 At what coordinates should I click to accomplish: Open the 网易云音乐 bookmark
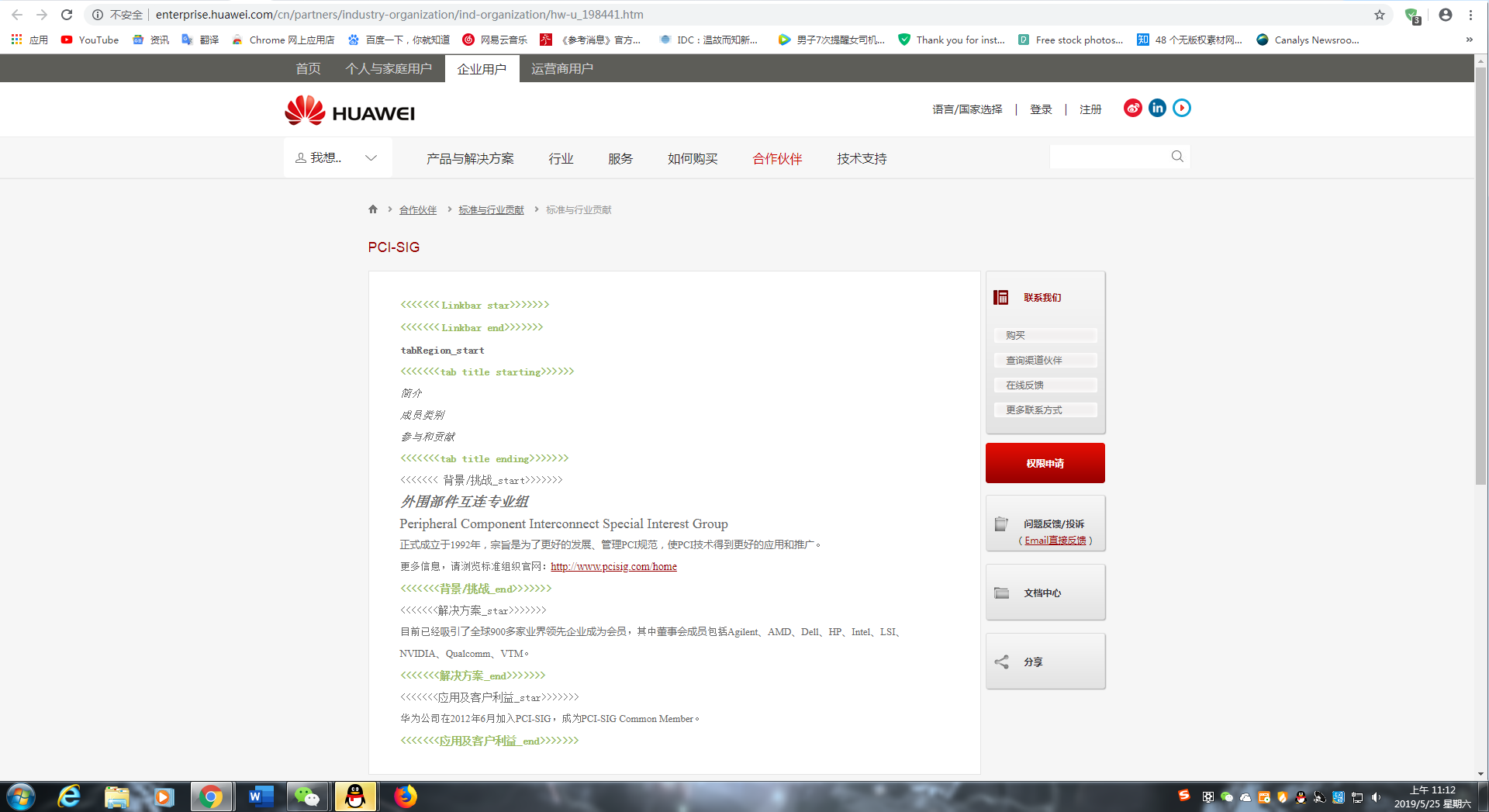point(495,40)
